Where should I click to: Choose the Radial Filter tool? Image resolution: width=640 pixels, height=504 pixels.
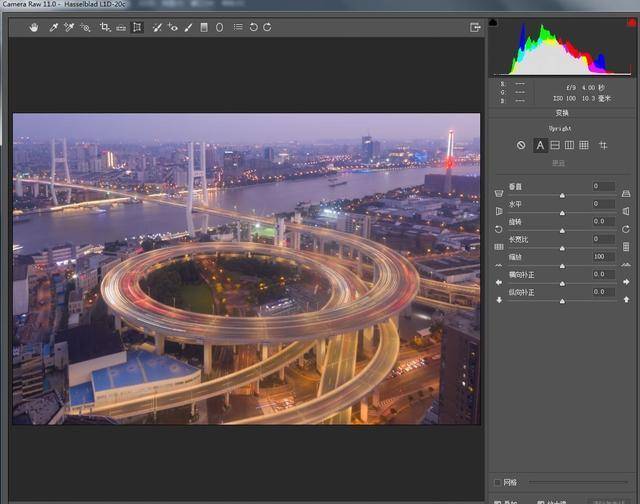(x=220, y=27)
